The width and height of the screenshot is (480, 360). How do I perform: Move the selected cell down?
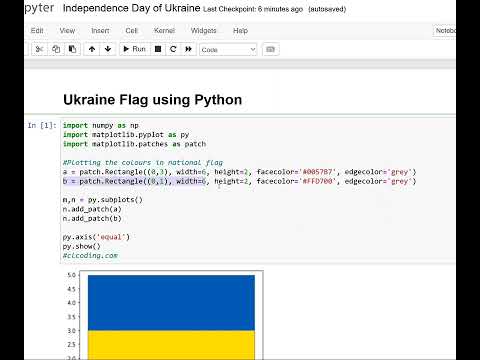click(x=108, y=49)
